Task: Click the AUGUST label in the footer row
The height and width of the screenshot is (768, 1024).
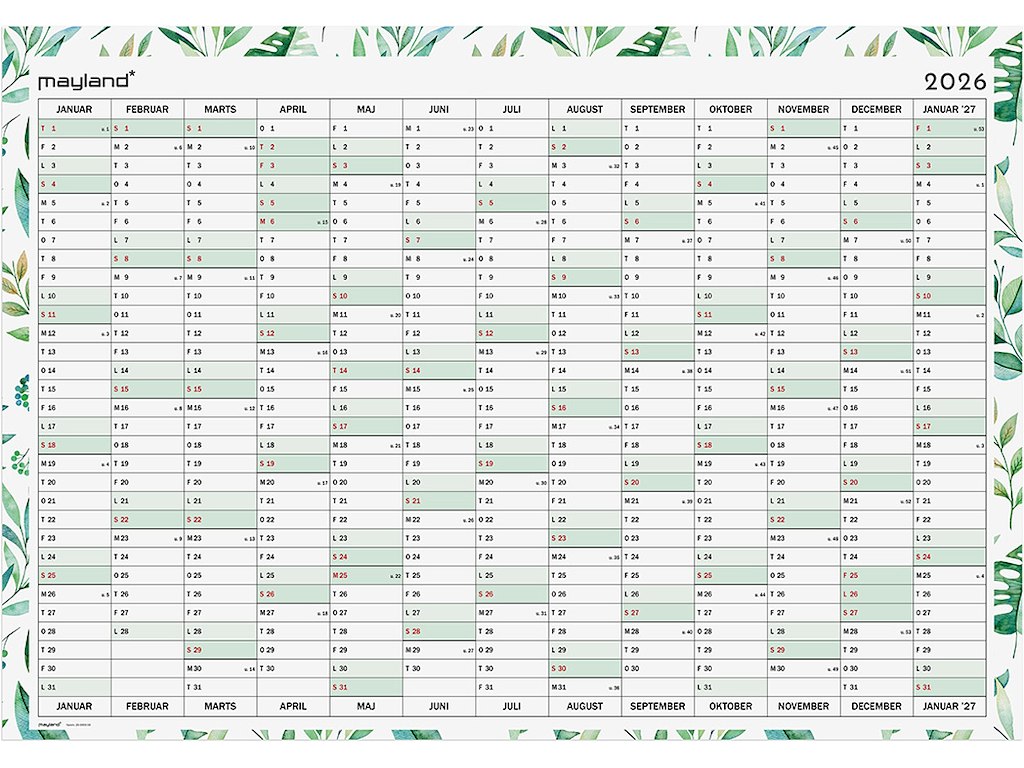Action: (x=585, y=706)
